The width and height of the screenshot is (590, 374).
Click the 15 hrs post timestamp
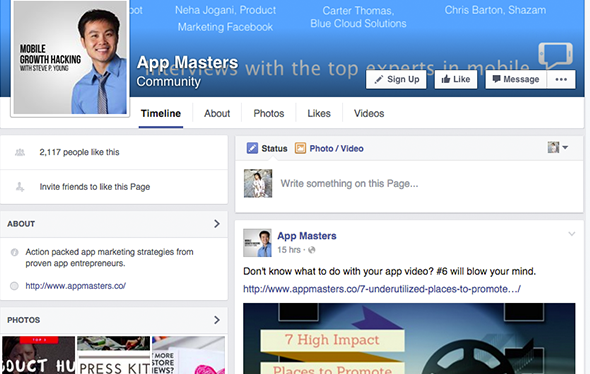coord(289,250)
